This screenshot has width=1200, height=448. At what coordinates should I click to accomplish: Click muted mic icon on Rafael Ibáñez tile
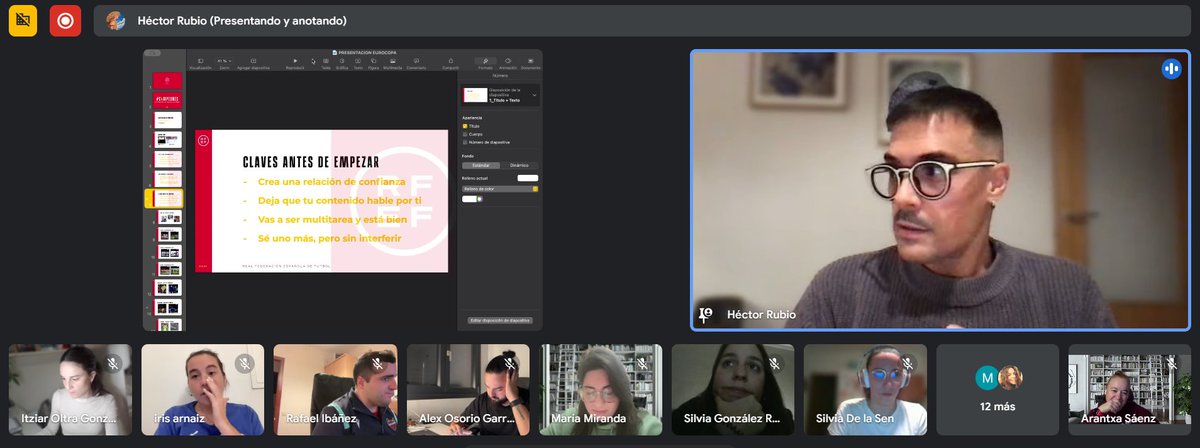[378, 364]
